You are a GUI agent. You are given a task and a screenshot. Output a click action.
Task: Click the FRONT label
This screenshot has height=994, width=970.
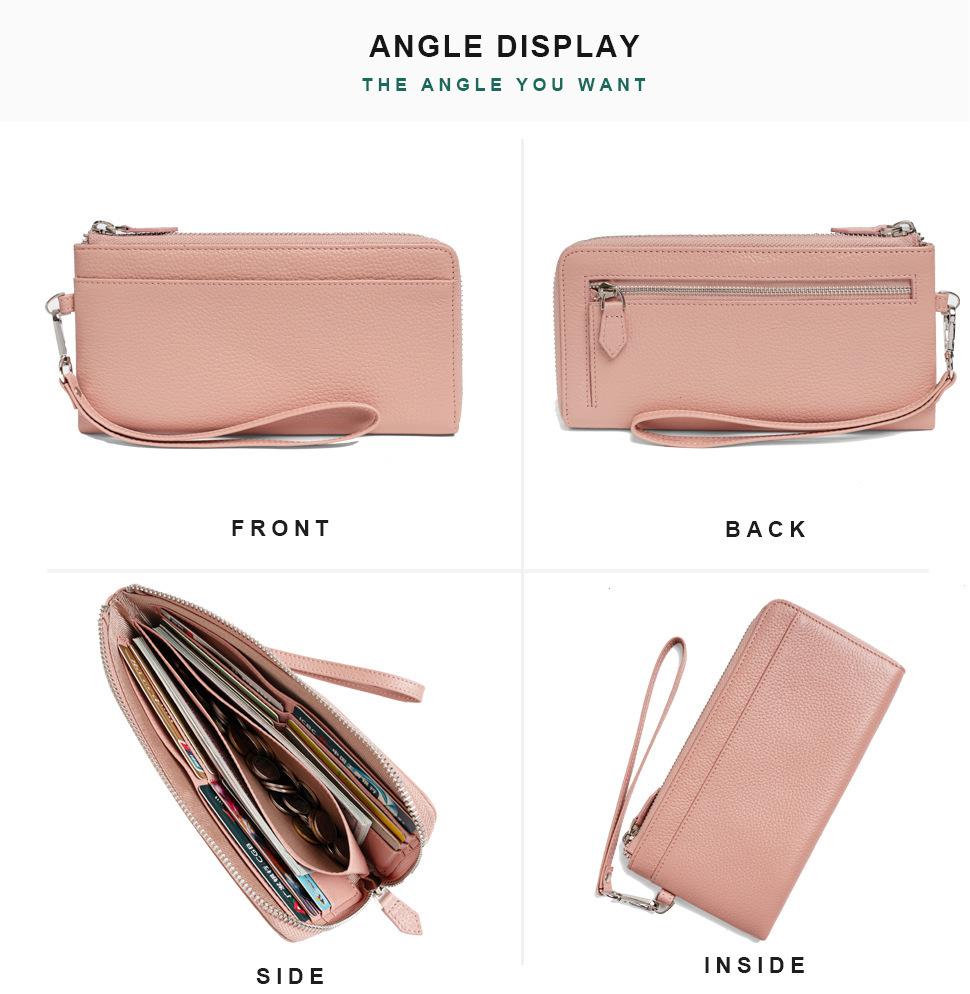(281, 528)
